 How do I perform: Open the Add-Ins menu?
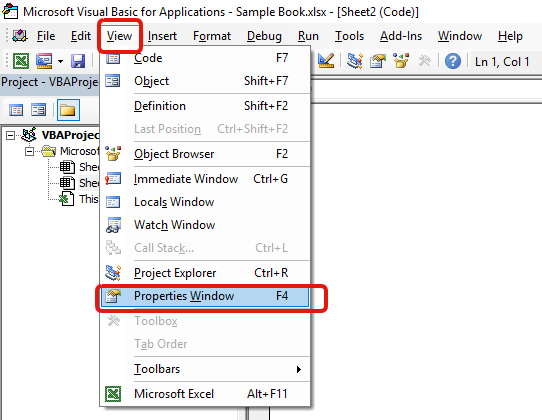click(401, 36)
